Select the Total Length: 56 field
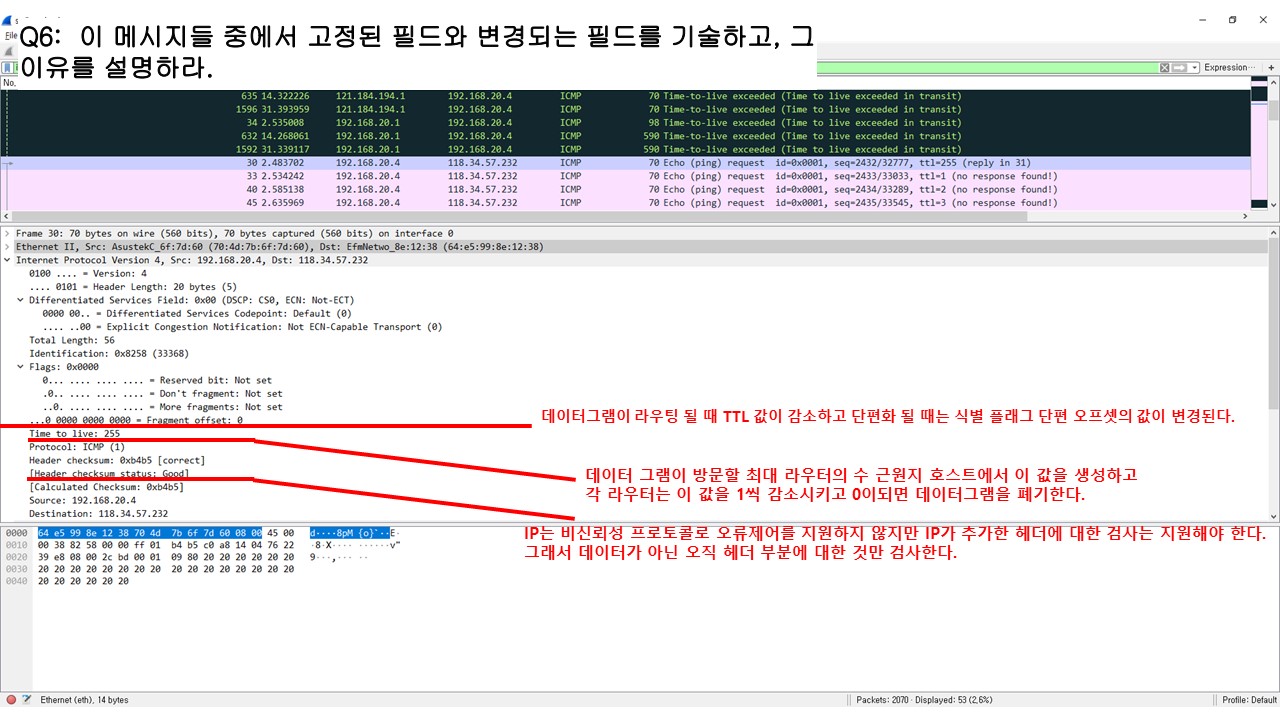1280x720 pixels. tap(72, 340)
